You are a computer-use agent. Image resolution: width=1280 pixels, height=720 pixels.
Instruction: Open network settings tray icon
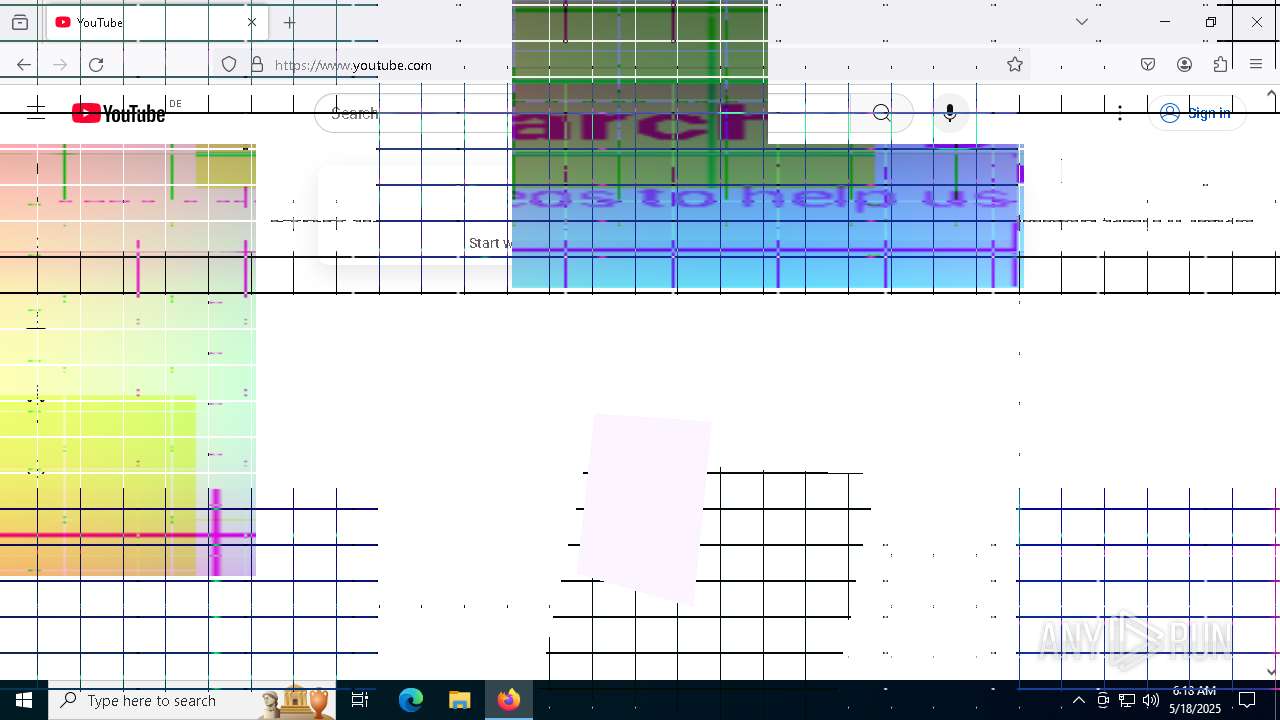(x=1127, y=701)
